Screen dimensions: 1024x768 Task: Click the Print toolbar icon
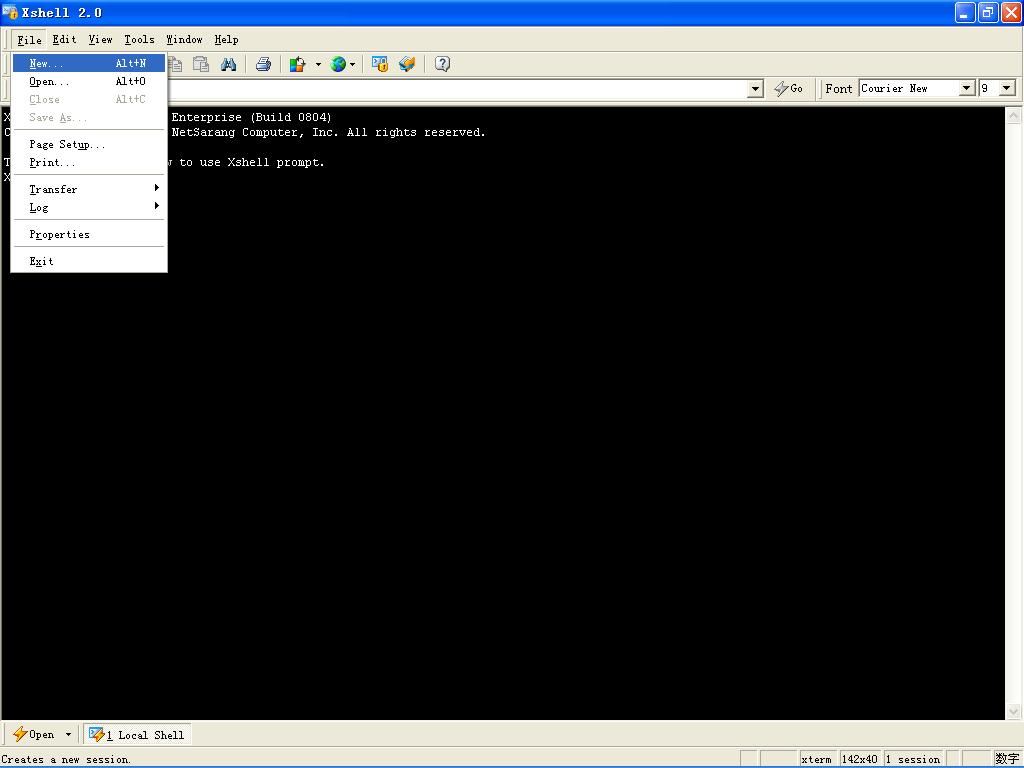[263, 64]
